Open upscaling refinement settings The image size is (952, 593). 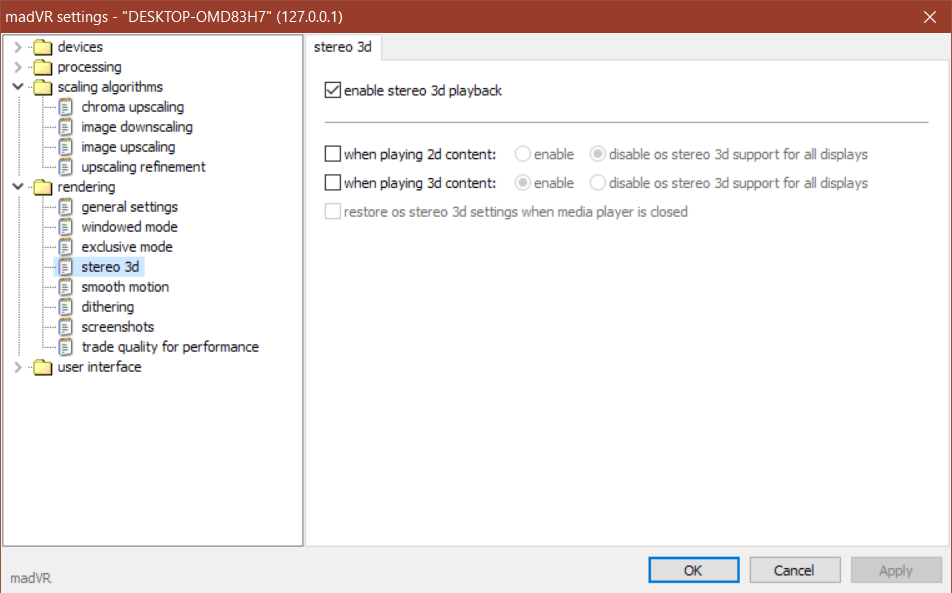click(143, 167)
